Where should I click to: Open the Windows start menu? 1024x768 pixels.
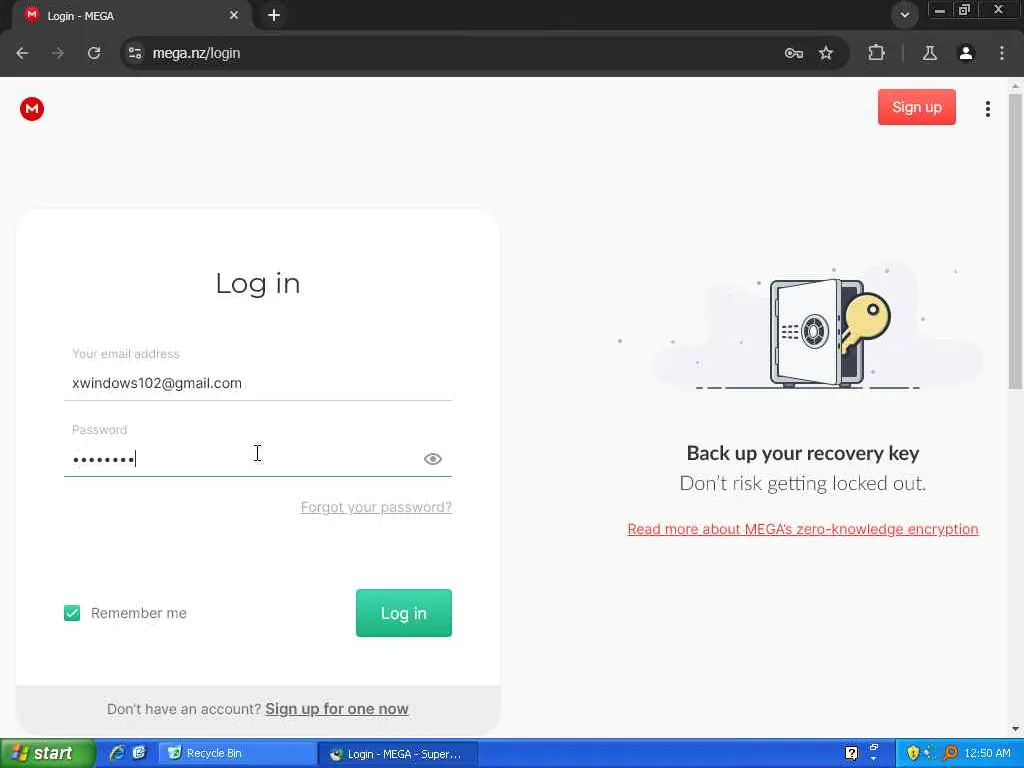[48, 754]
